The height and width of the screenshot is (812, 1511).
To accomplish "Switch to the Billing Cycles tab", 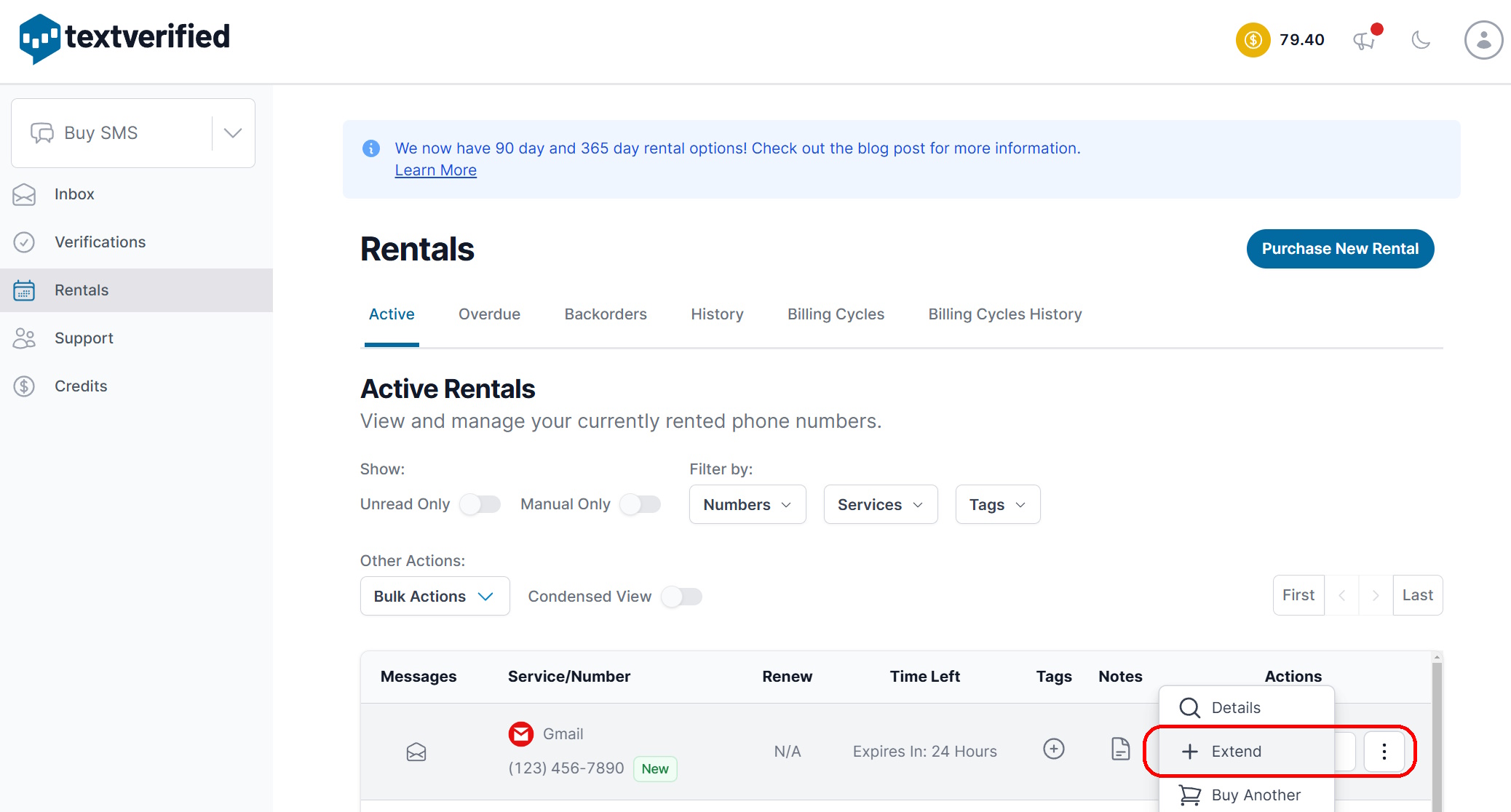I will click(836, 314).
